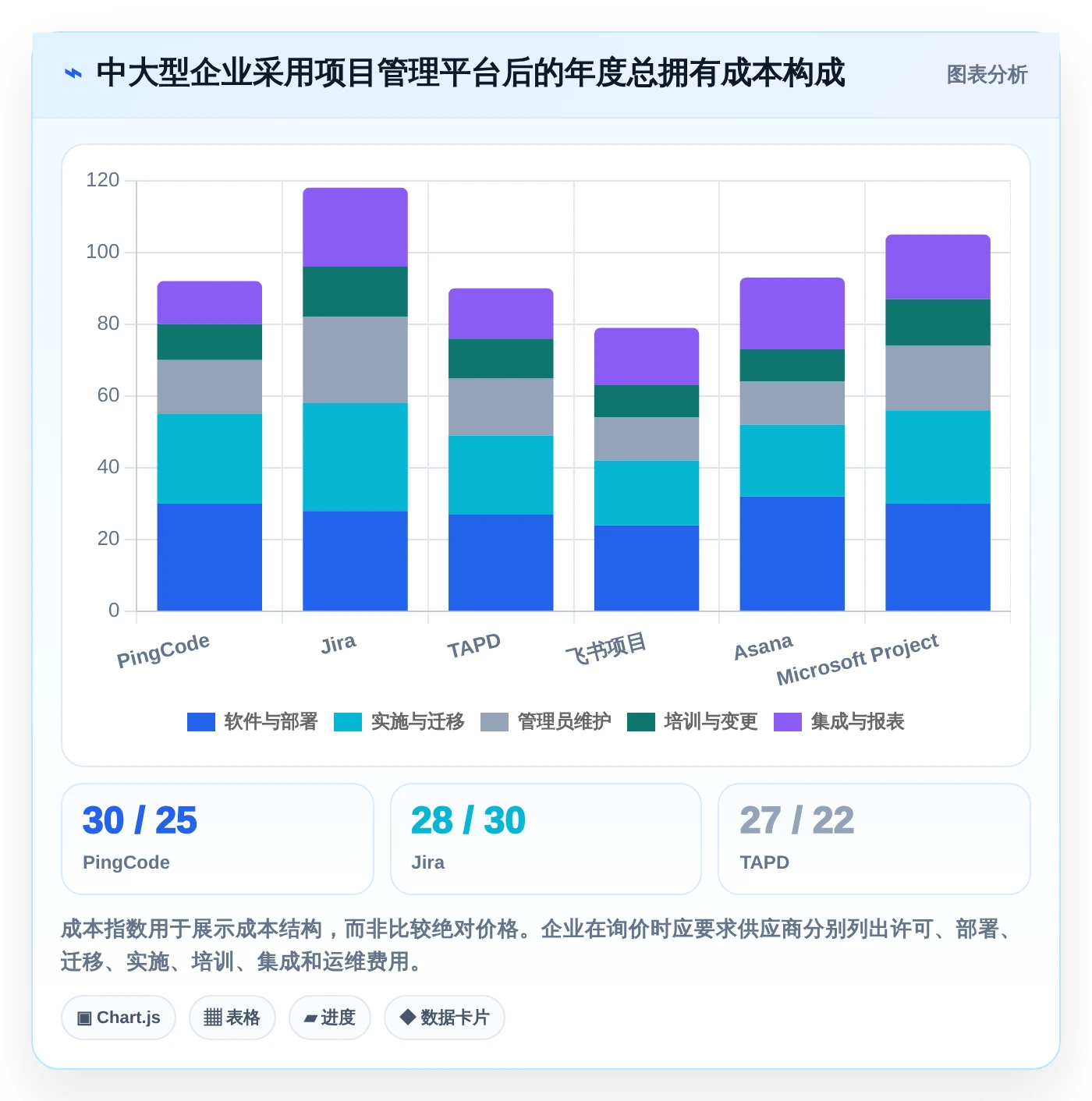Screen dimensions: 1092x1101
Task: Click the lightning icon beside the title
Action: pyautogui.click(x=73, y=74)
